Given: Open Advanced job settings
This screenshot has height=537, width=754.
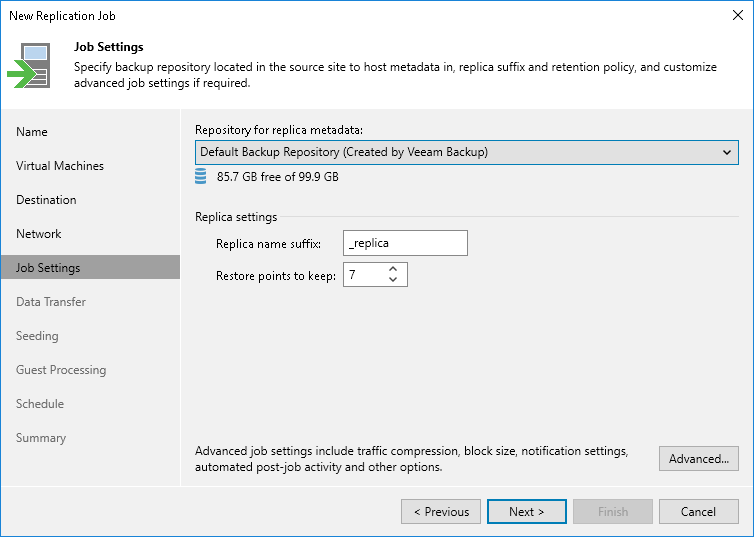Looking at the screenshot, I should [698, 459].
